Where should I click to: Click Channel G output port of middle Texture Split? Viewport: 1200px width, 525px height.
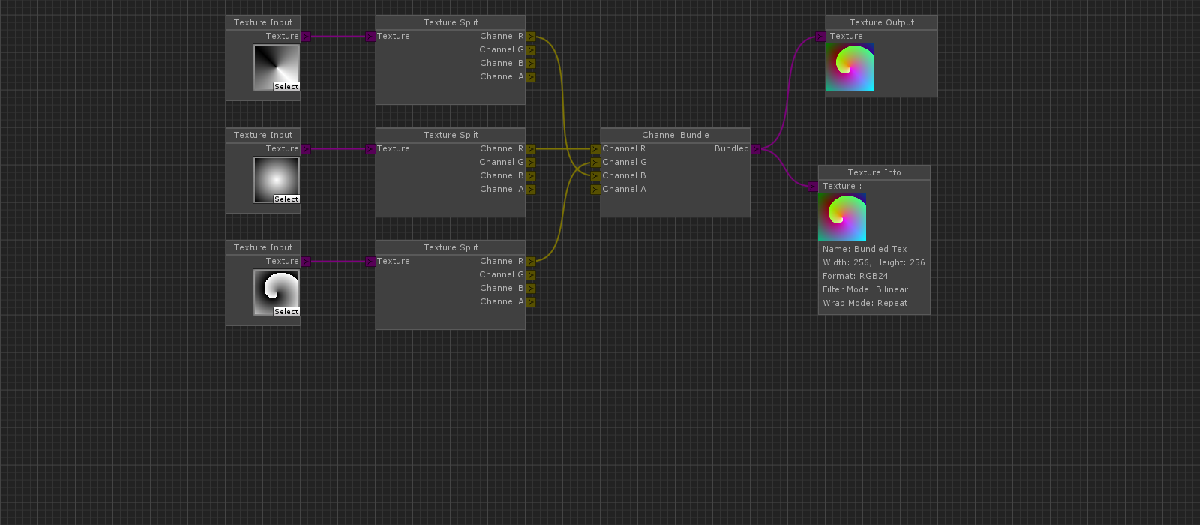click(x=530, y=162)
